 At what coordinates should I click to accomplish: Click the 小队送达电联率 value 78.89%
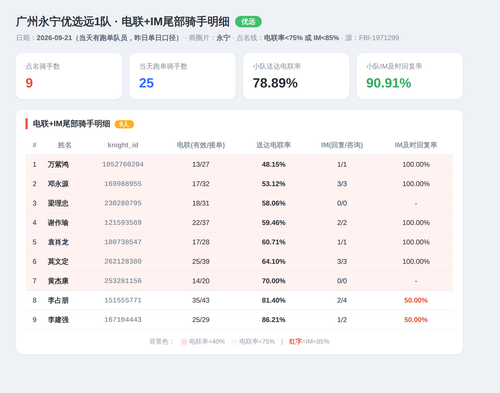[x=275, y=83]
